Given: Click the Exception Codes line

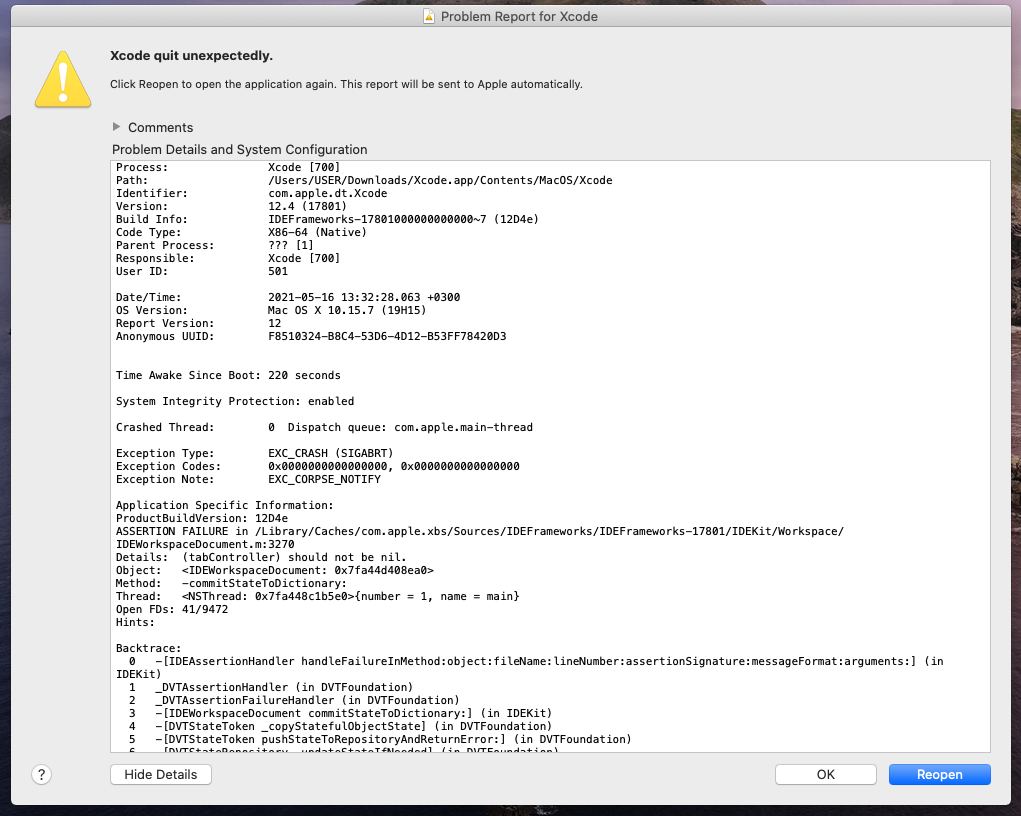Looking at the screenshot, I should tap(318, 467).
